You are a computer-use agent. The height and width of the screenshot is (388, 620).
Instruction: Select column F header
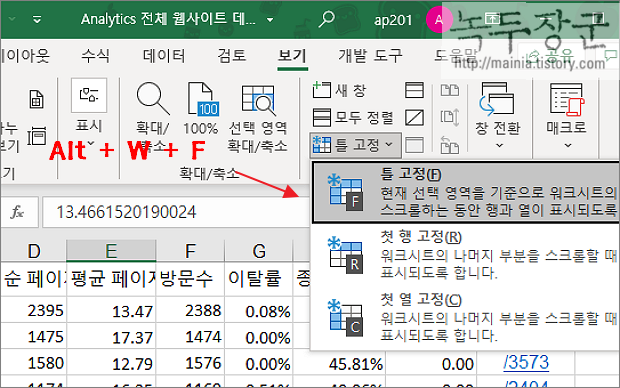190,251
